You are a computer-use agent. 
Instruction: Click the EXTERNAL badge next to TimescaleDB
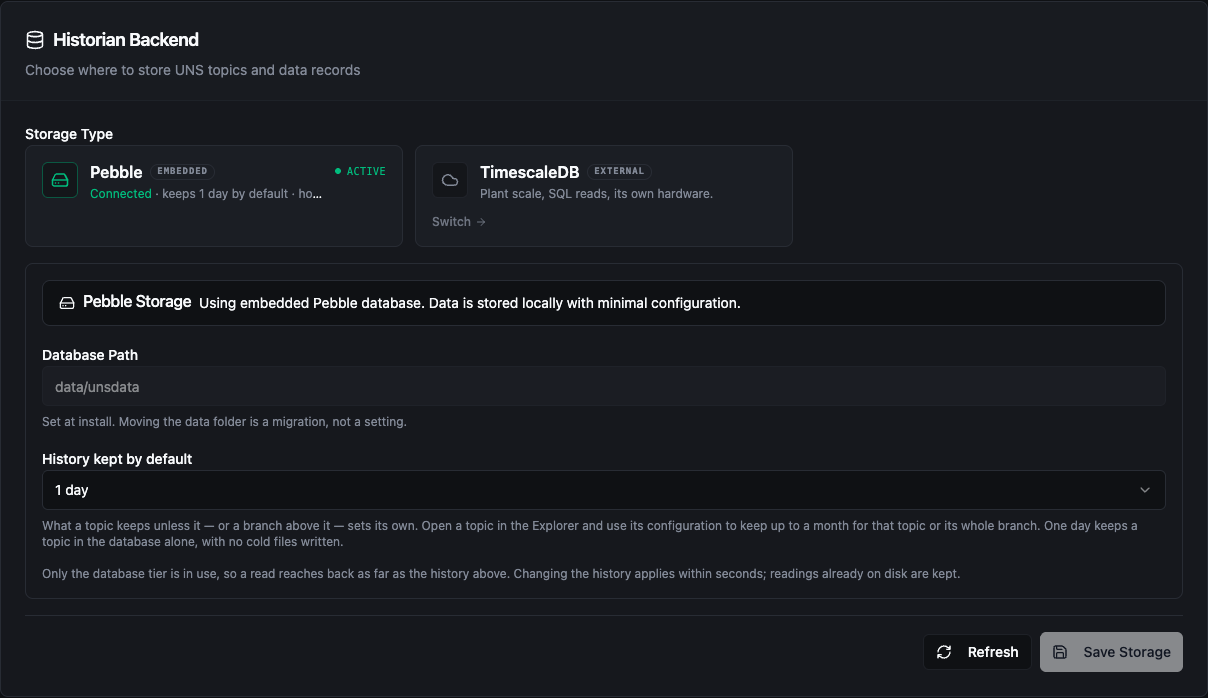coord(619,171)
